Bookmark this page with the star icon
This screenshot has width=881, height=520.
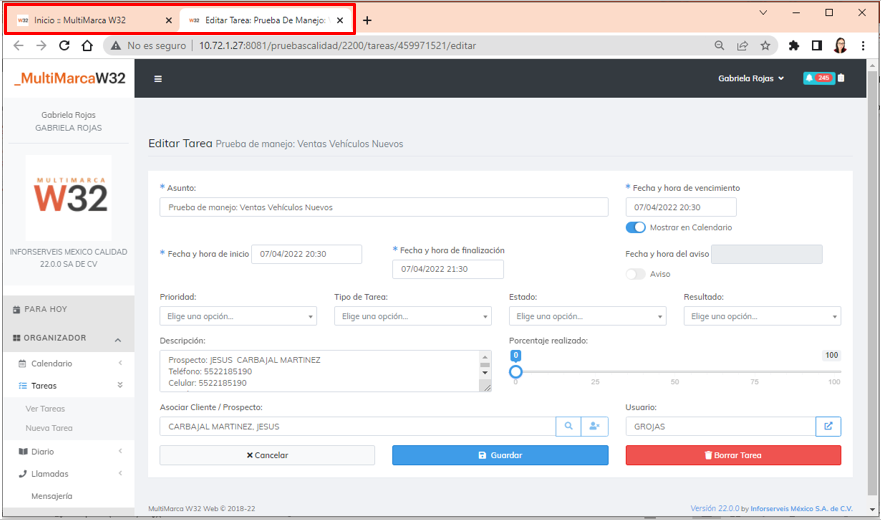[765, 46]
